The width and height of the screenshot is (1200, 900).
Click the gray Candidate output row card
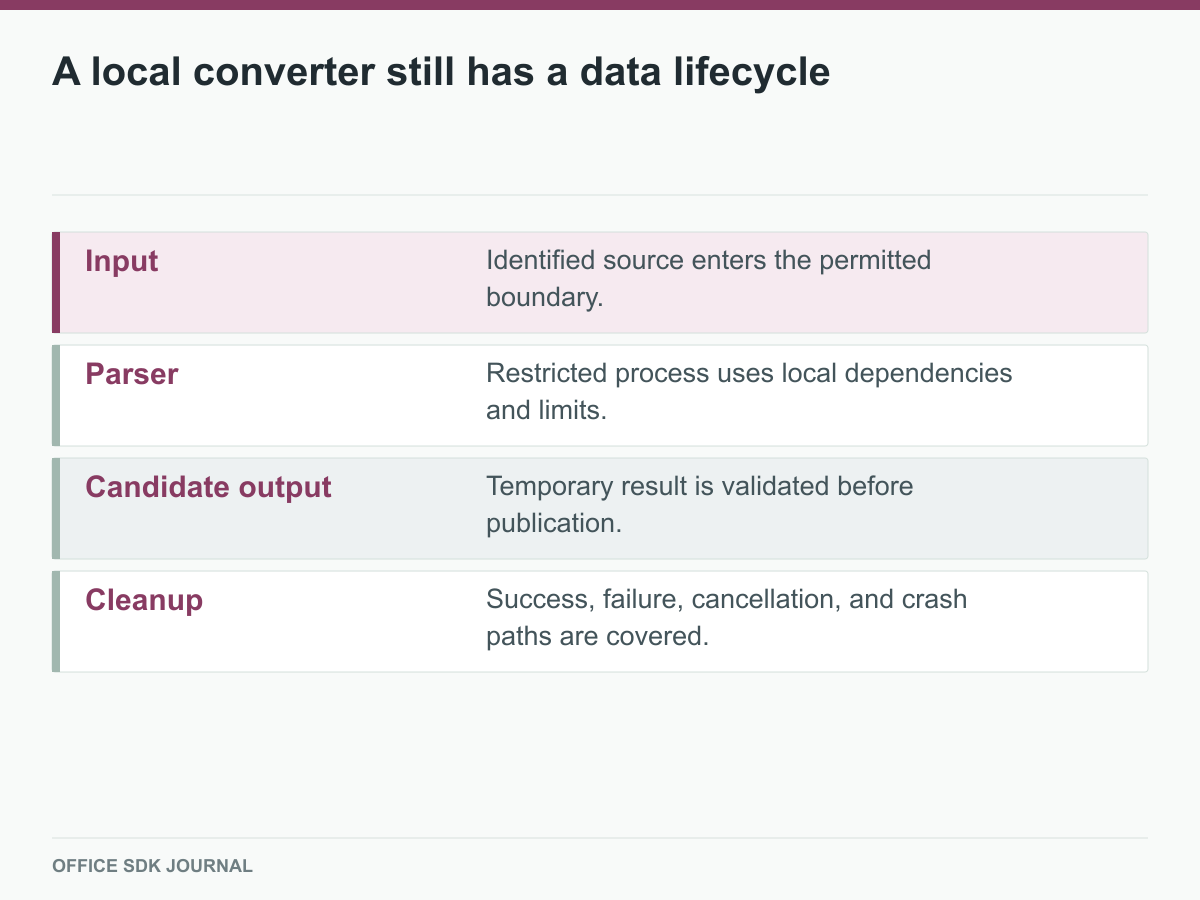coord(600,508)
